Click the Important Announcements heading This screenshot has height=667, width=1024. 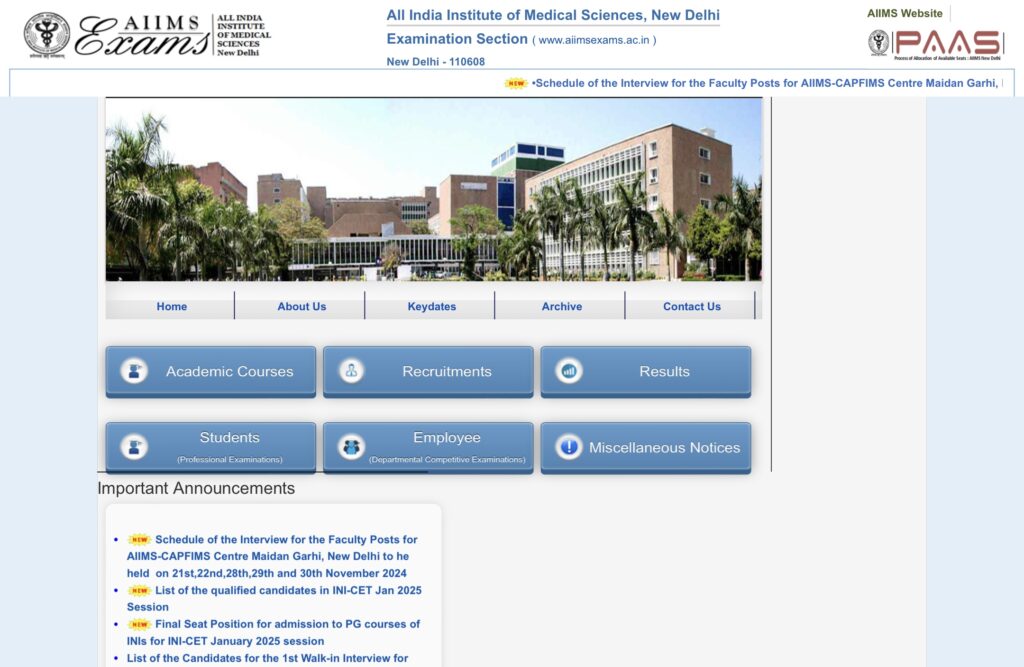click(x=196, y=488)
